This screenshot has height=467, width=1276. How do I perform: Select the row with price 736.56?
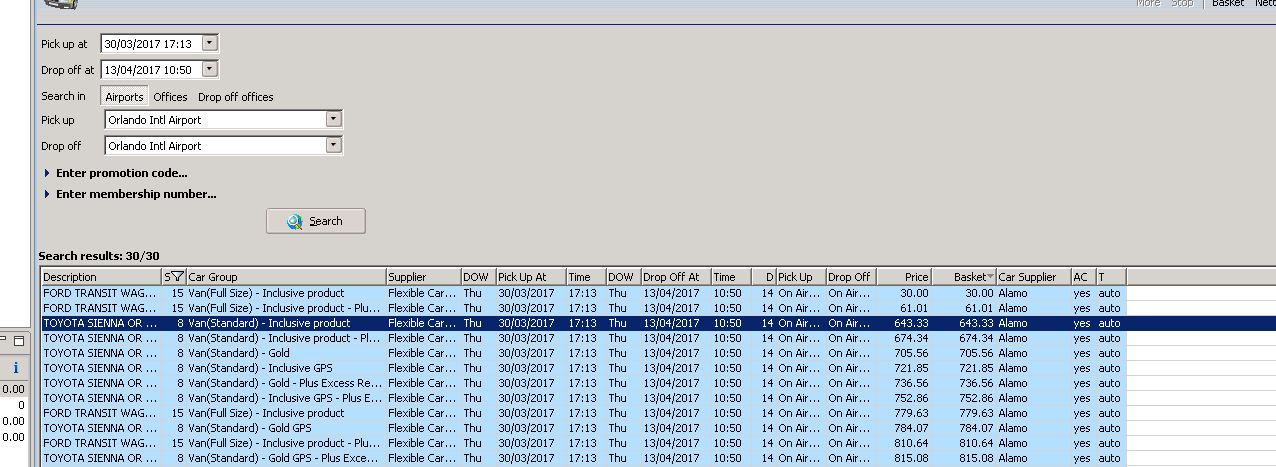pos(584,383)
